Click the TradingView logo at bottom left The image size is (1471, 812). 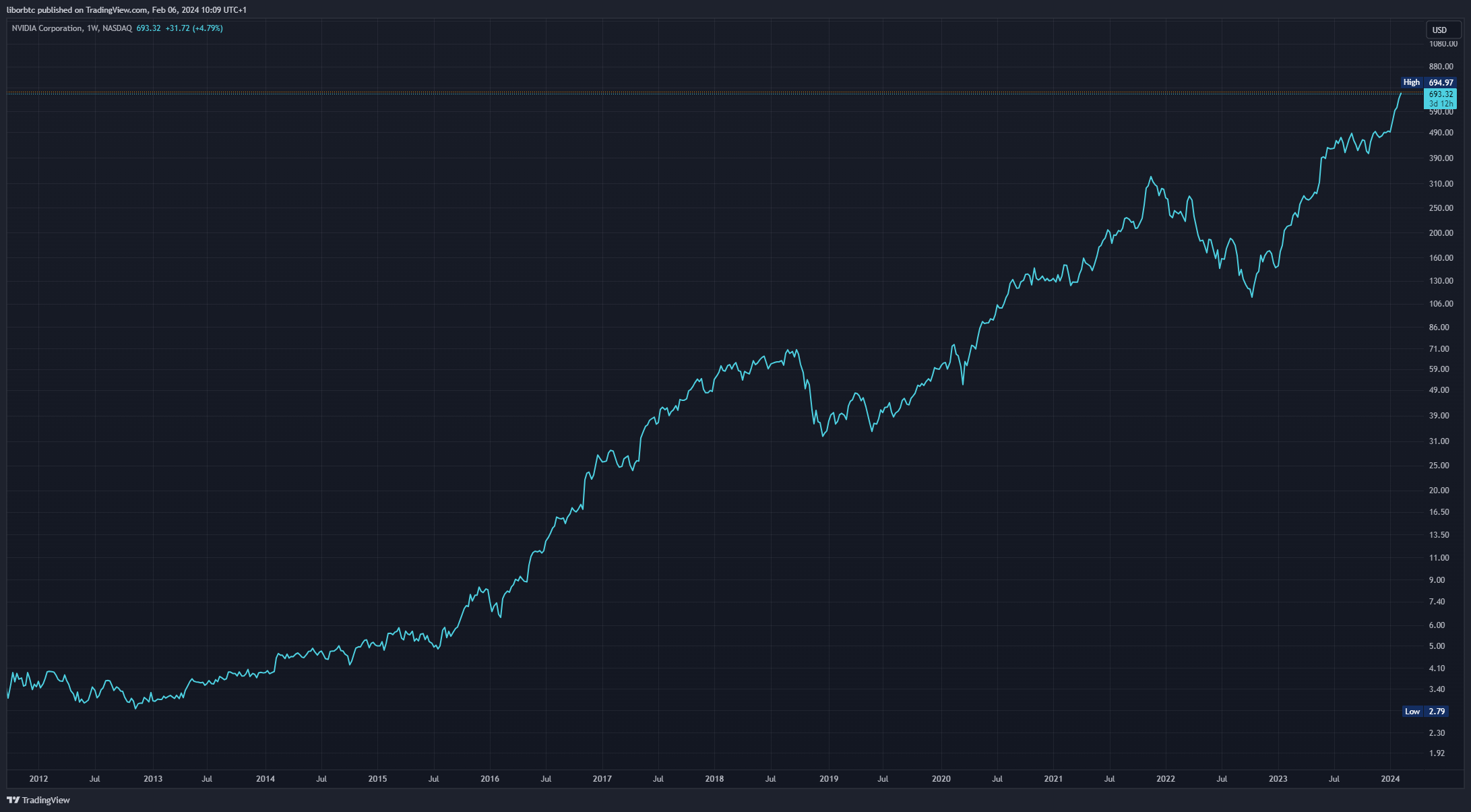coord(38,800)
